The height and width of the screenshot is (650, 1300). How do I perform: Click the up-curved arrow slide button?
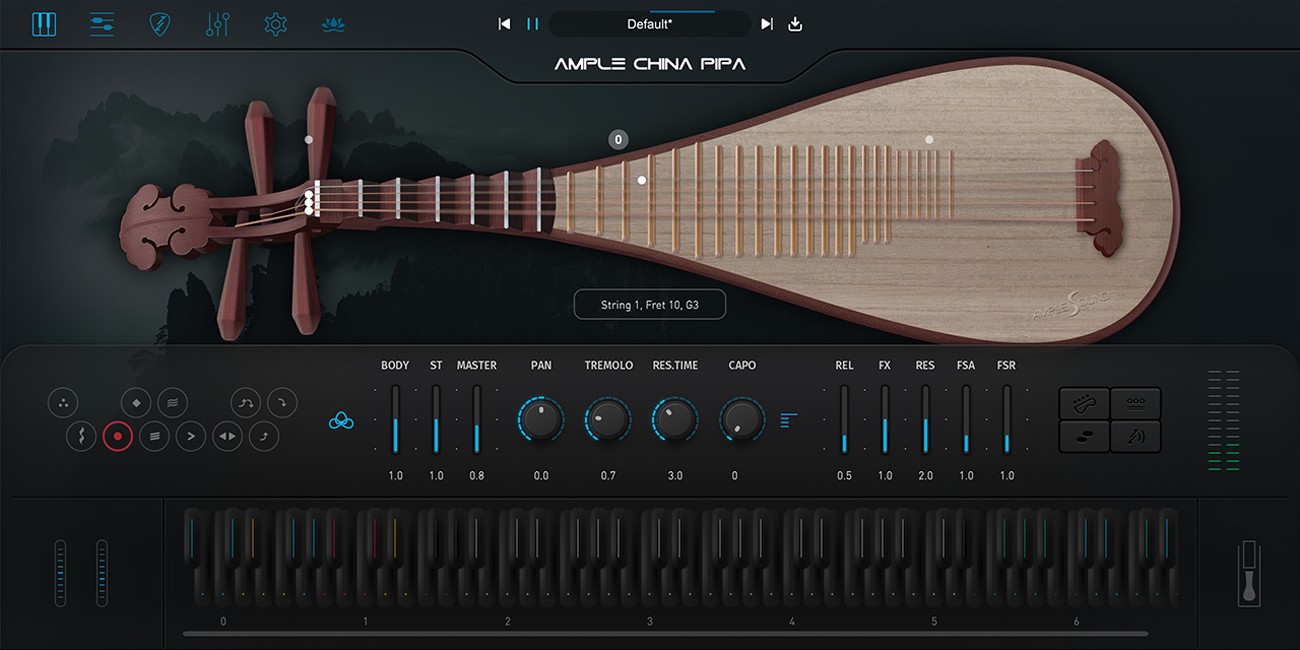pos(264,436)
